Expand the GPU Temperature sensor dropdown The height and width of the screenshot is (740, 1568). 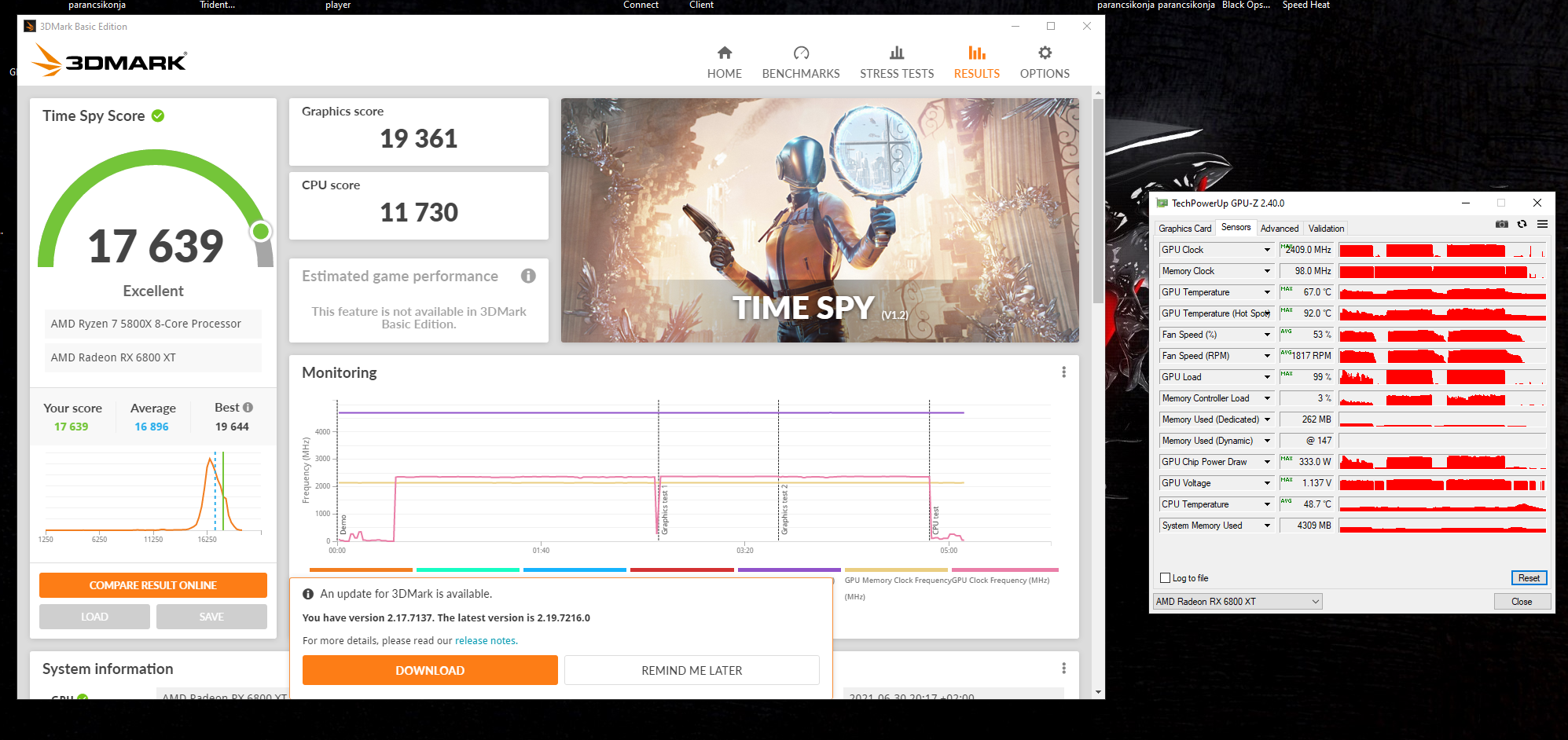1267,292
